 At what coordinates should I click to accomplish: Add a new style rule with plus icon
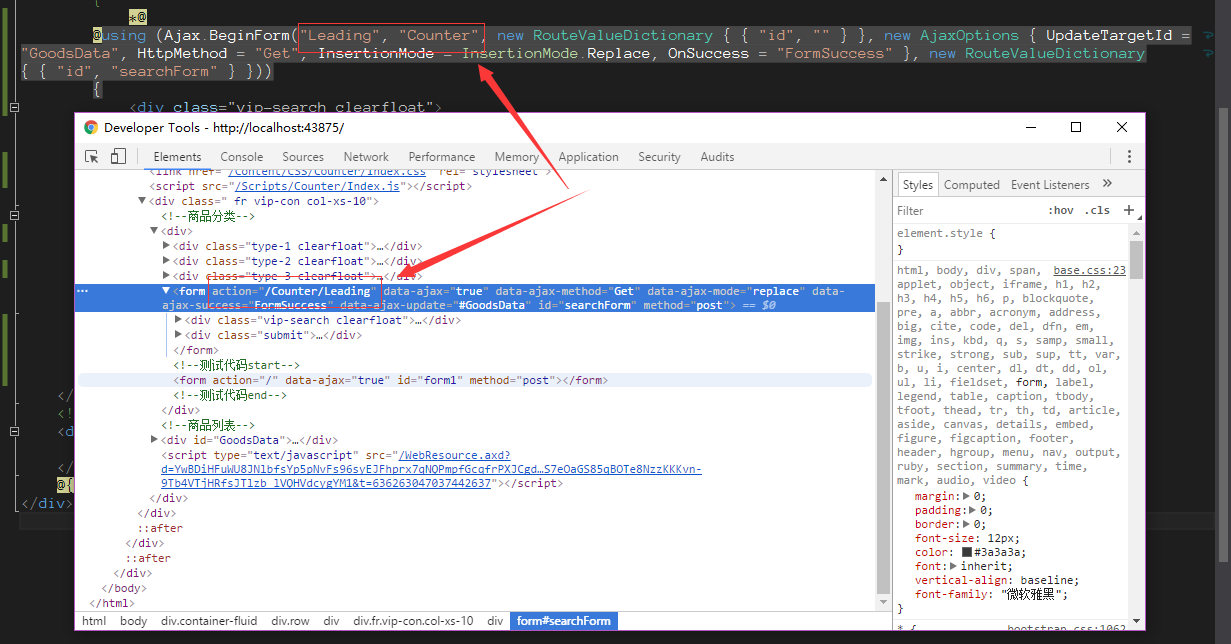(x=1129, y=210)
